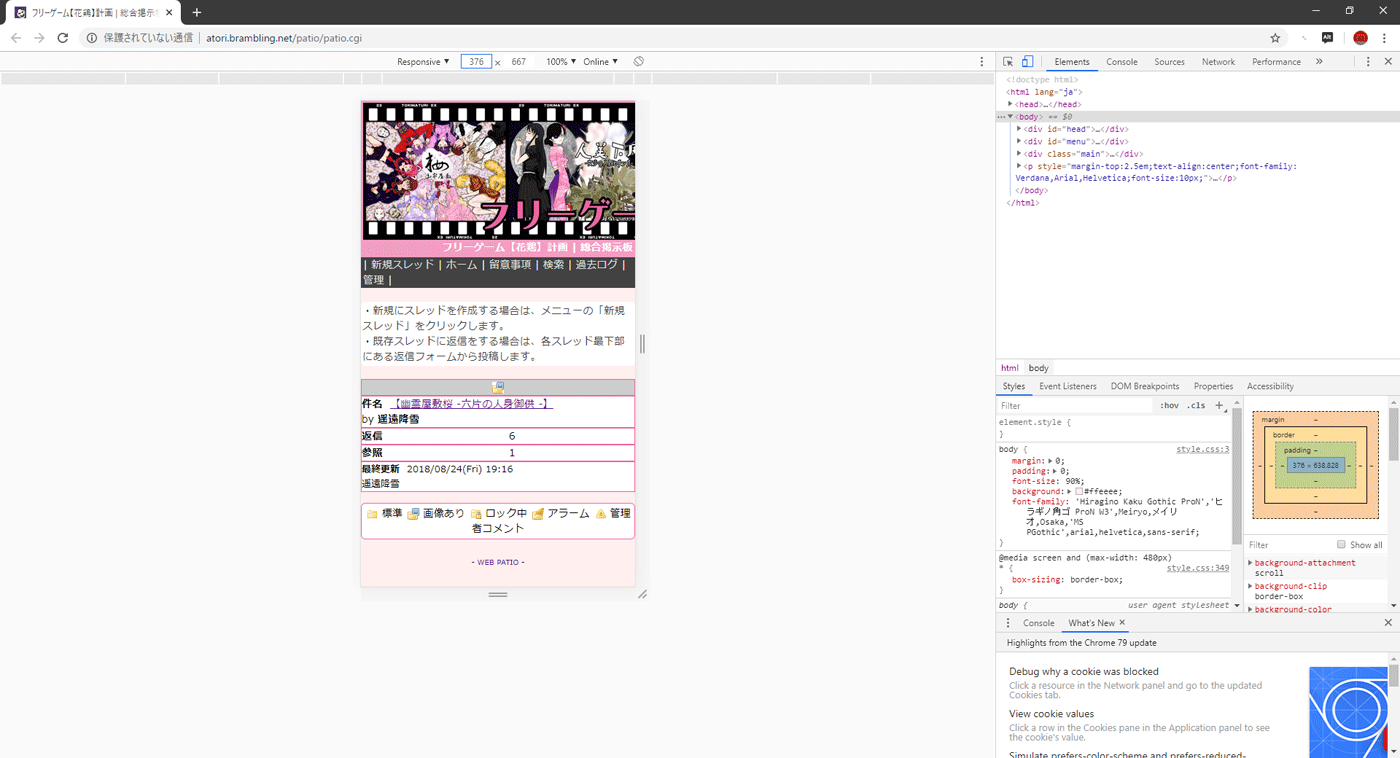The height and width of the screenshot is (758, 1400).
Task: Open the Responsive device dropdown
Action: tap(423, 62)
